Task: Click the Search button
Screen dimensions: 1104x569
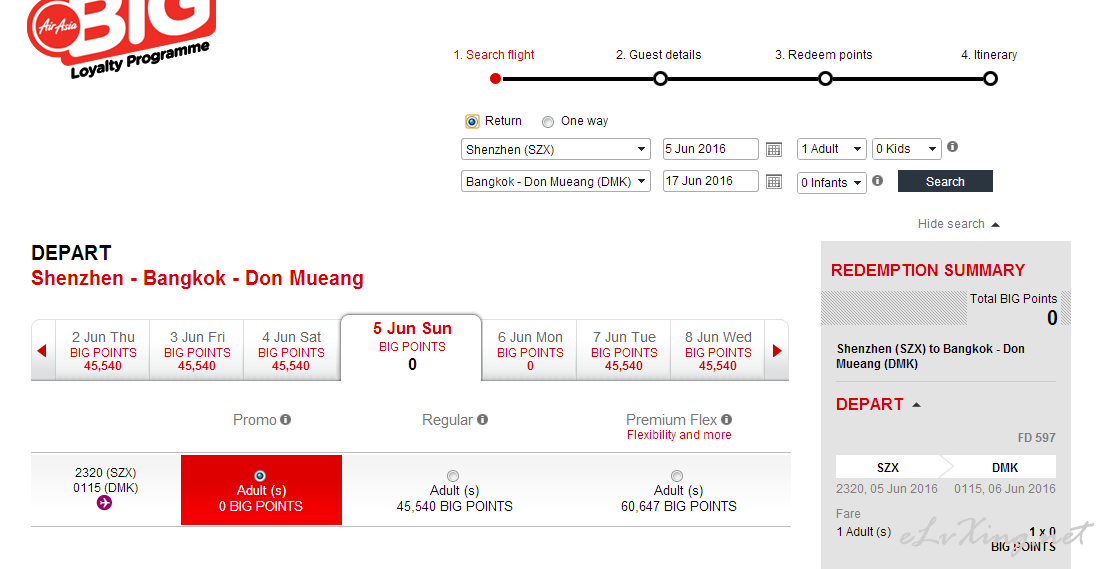Action: [x=945, y=181]
